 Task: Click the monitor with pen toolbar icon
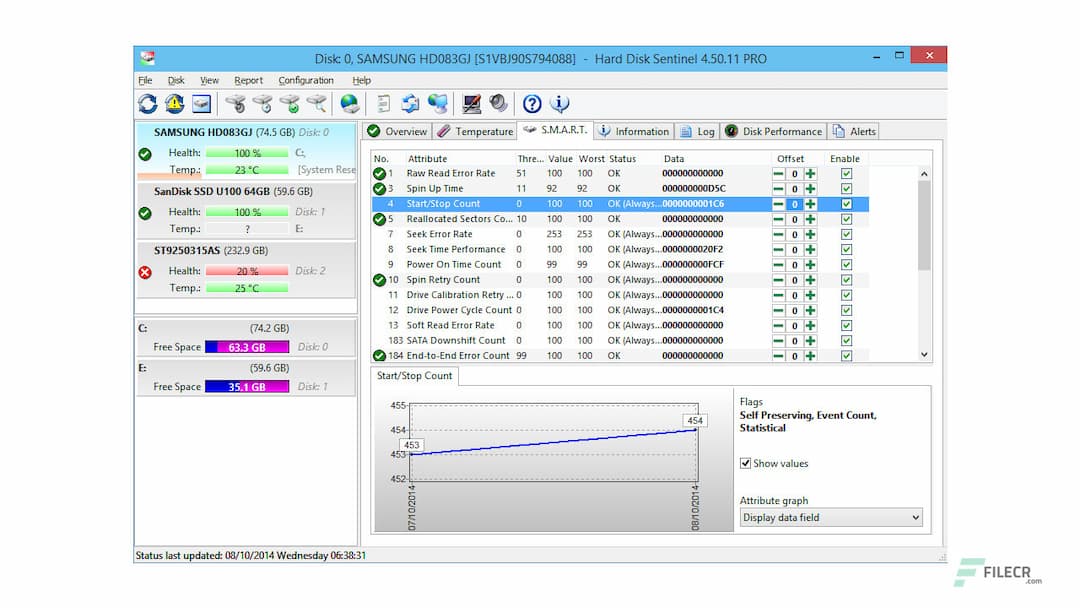click(x=472, y=104)
